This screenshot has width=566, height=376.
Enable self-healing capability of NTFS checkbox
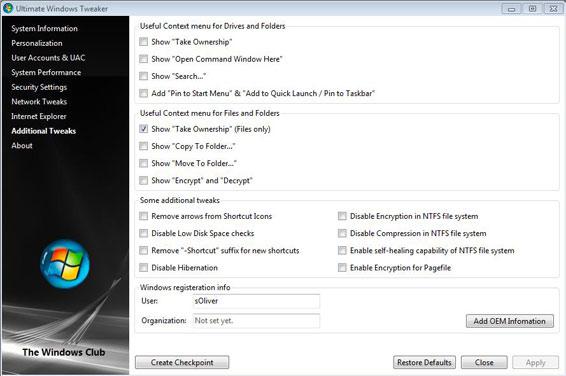tap(342, 250)
